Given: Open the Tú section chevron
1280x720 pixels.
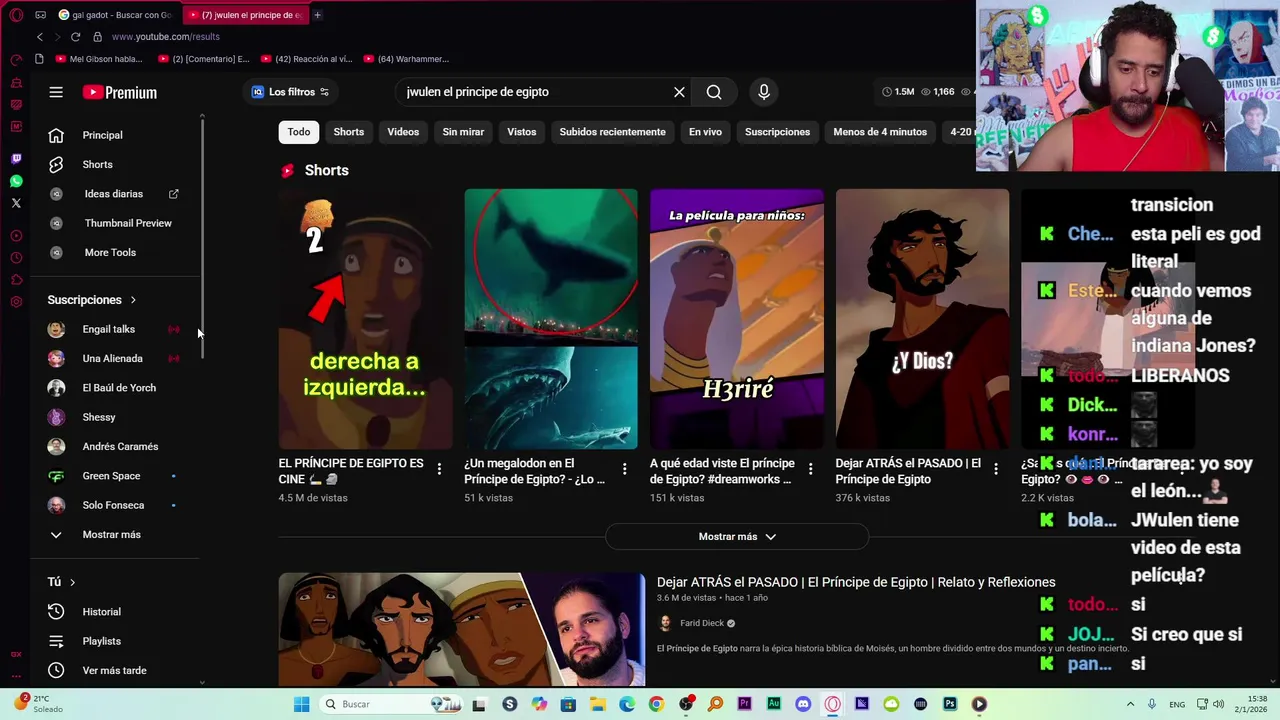Looking at the screenshot, I should [72, 582].
